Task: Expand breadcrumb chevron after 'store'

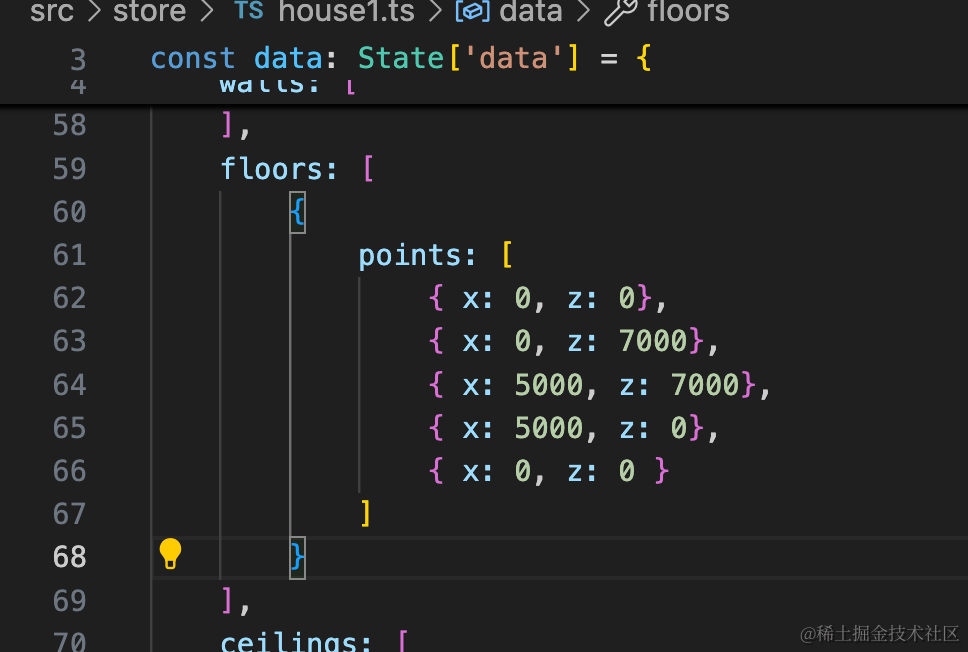Action: pos(206,11)
